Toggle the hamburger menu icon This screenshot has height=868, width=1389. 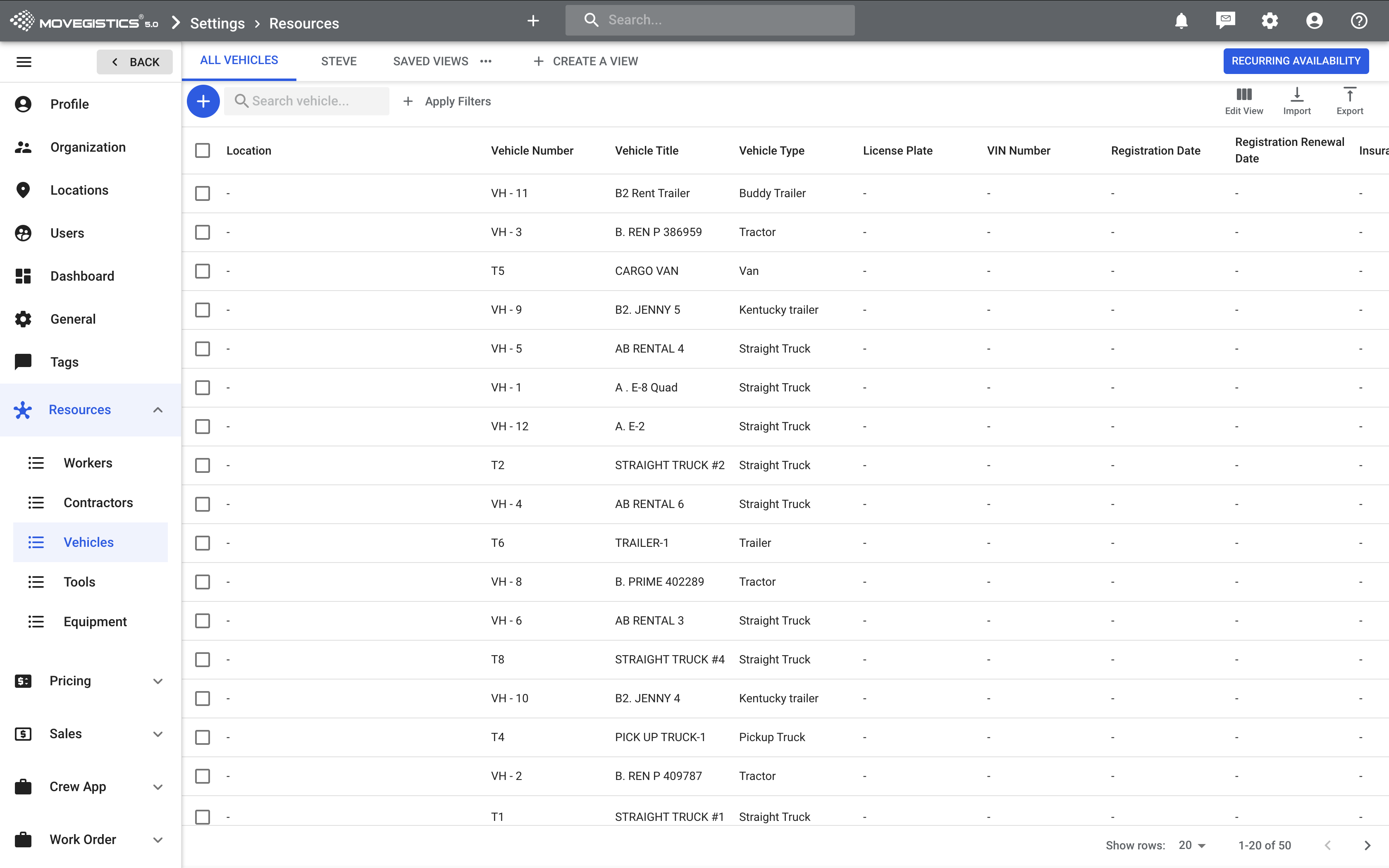[24, 62]
